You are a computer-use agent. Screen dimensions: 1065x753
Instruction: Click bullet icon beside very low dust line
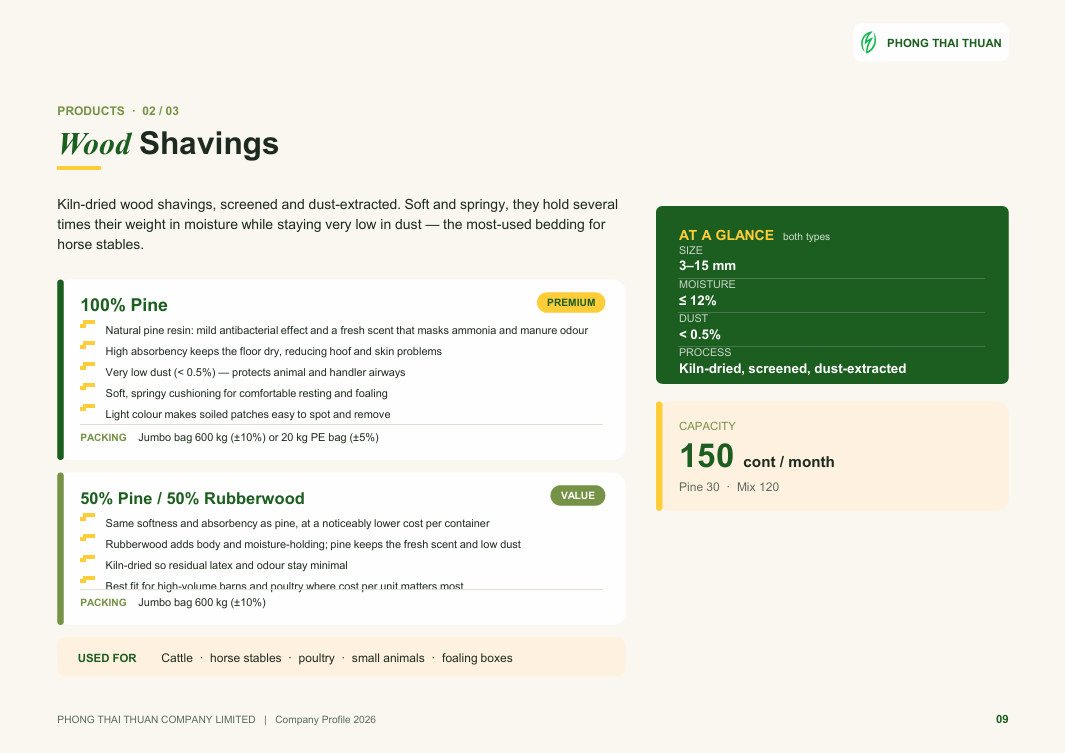[x=88, y=367]
